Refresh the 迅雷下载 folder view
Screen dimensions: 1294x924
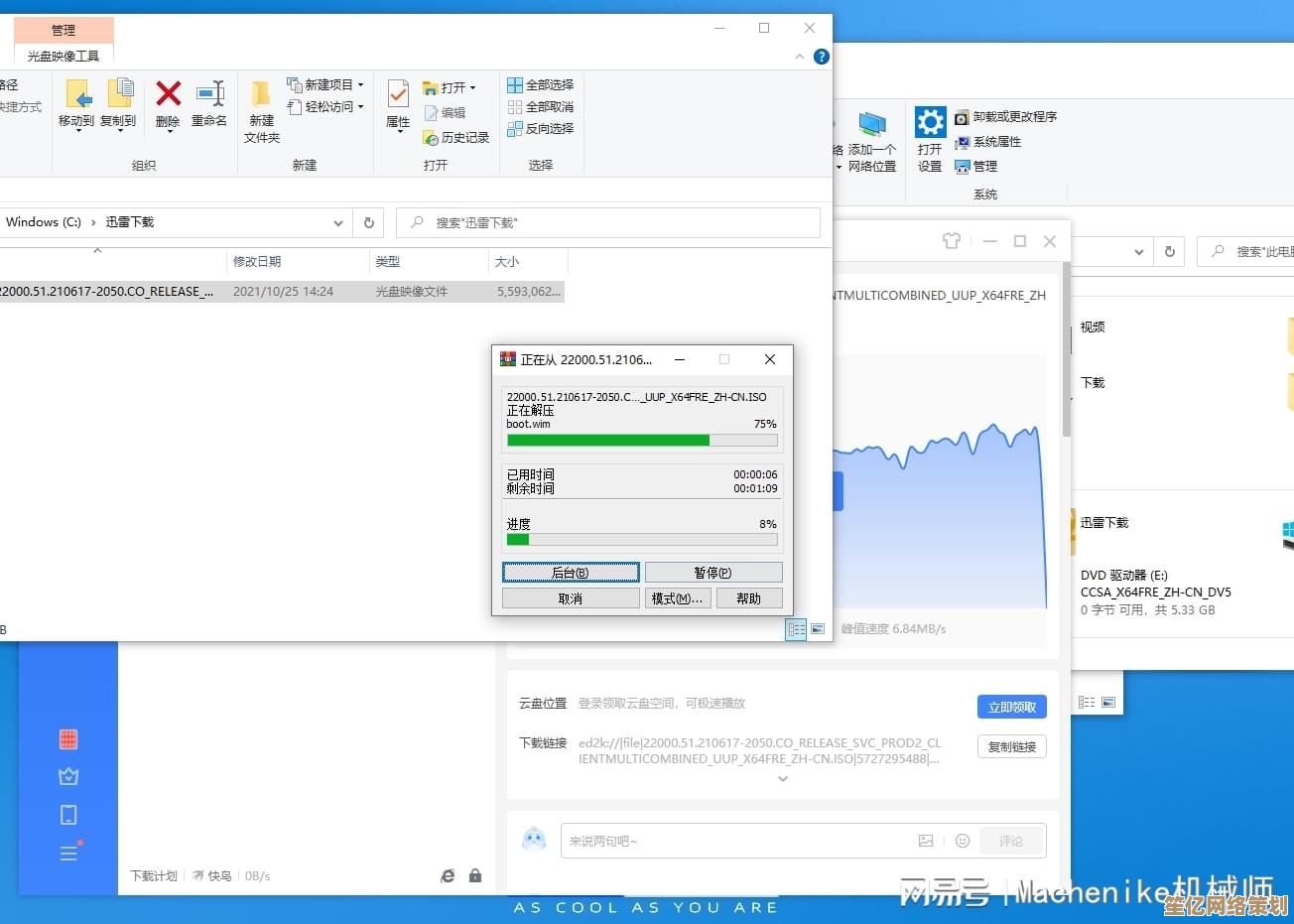[369, 222]
